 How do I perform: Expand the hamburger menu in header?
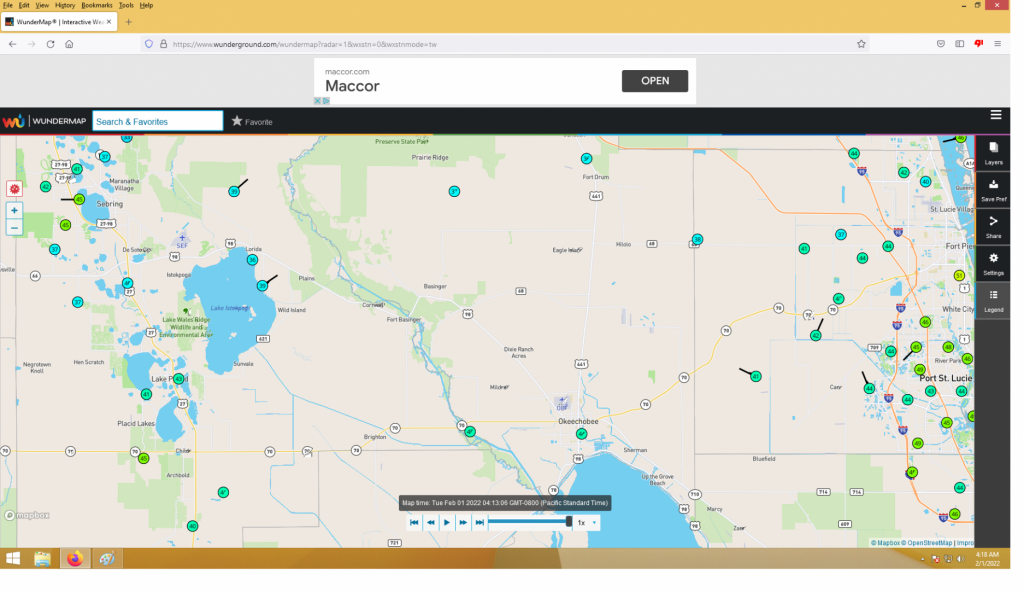[x=996, y=115]
